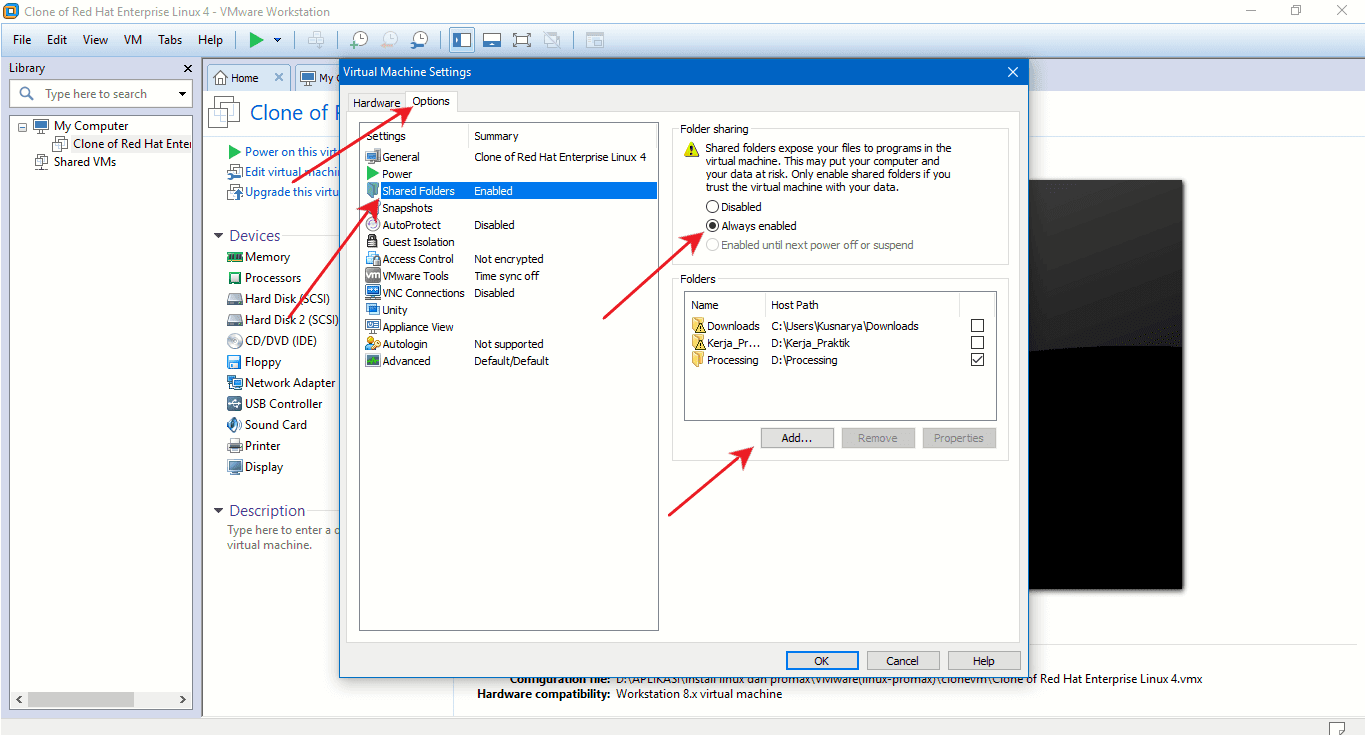Show the console thumbnail view icon

click(491, 39)
